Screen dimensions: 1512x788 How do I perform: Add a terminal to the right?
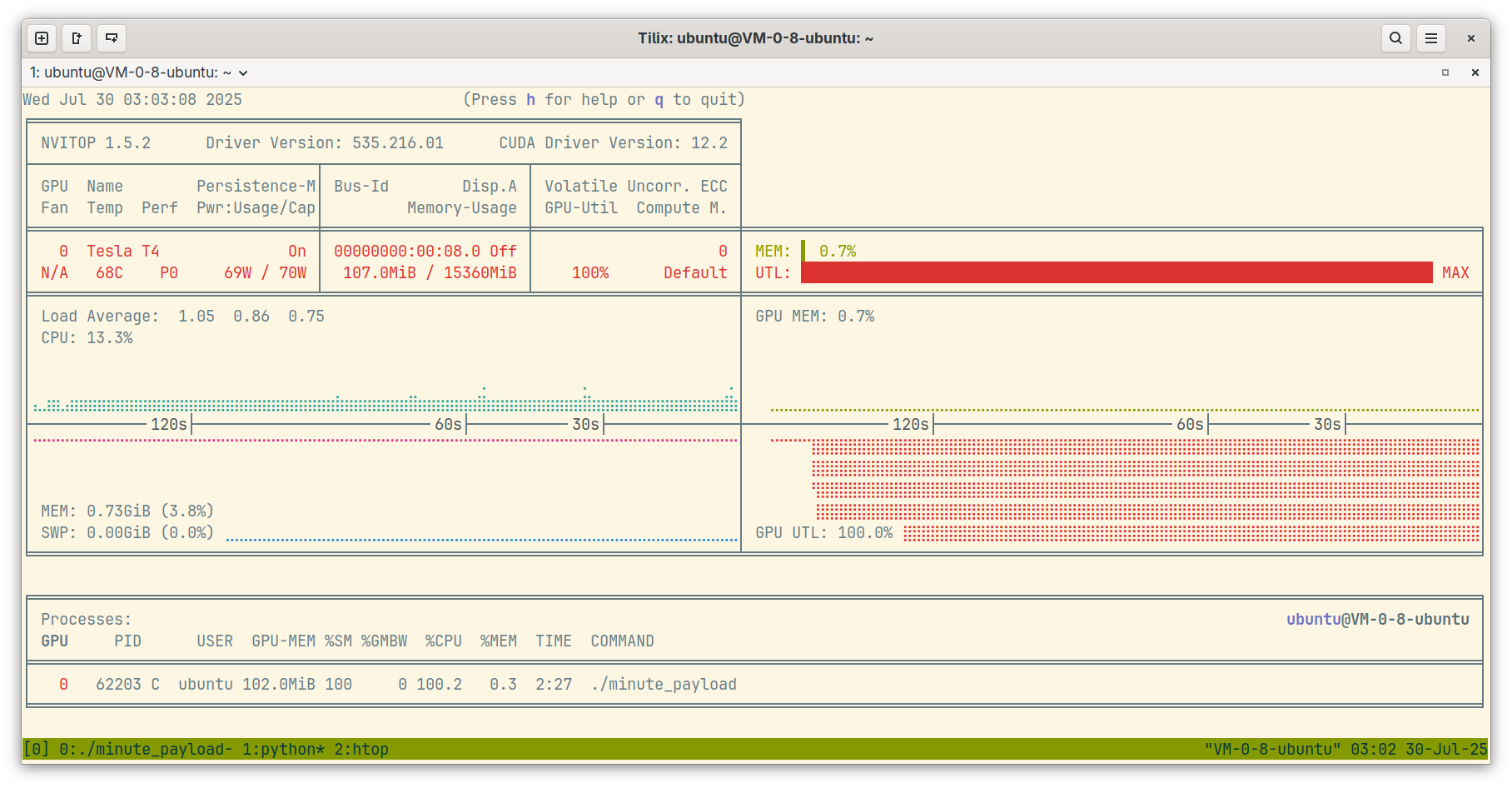click(77, 38)
